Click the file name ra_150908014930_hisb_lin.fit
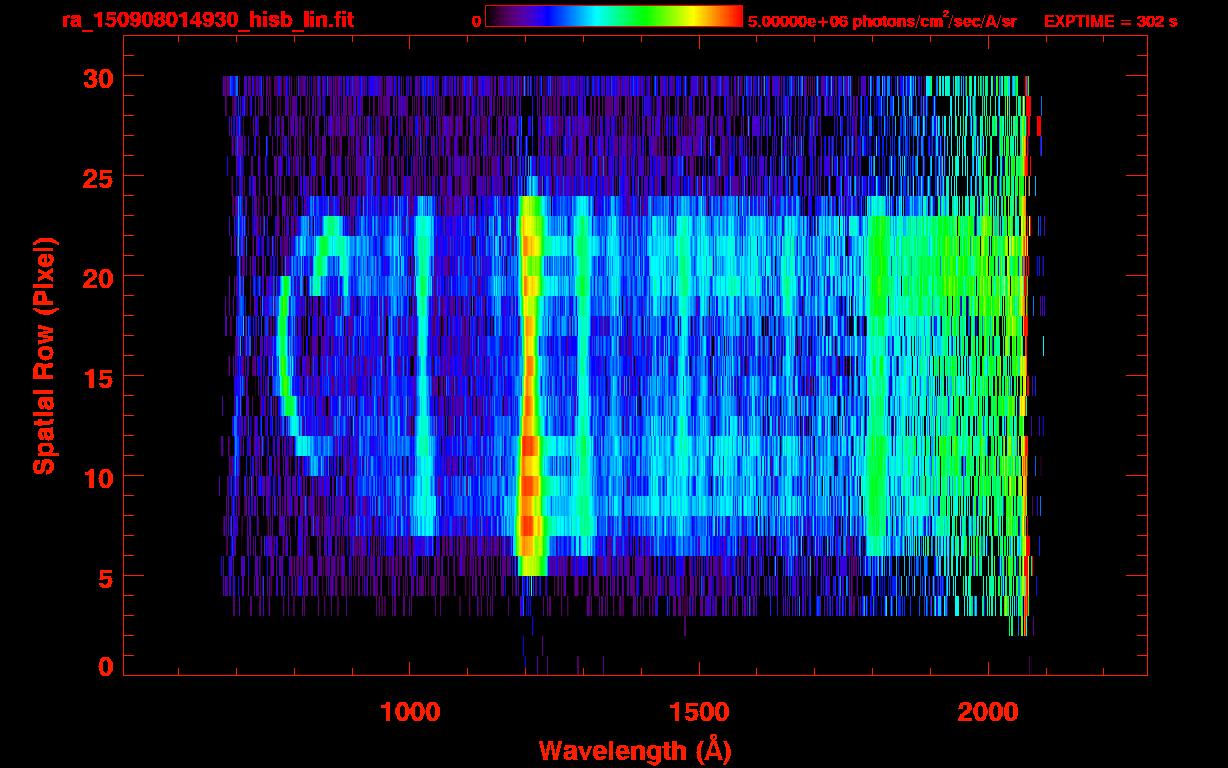 pos(207,20)
